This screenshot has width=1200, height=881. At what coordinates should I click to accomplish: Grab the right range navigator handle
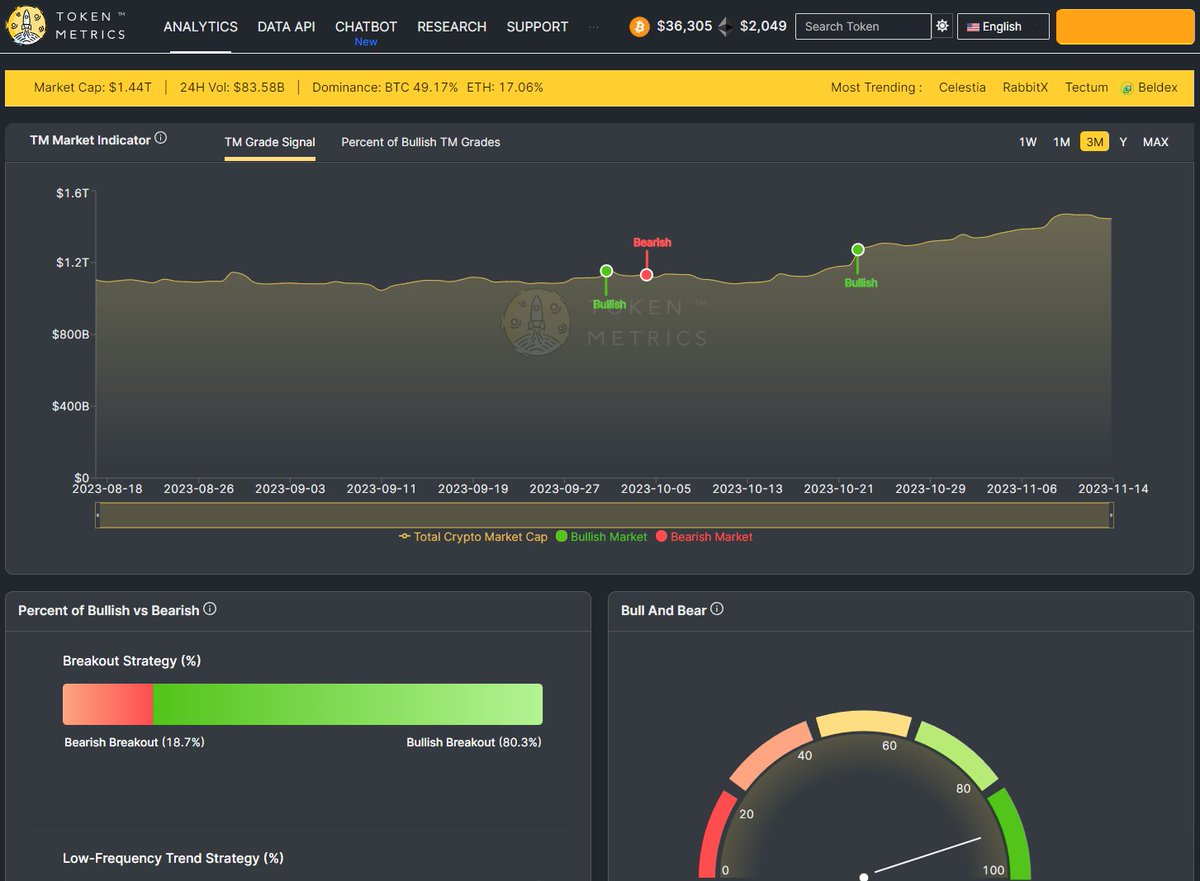(1111, 515)
